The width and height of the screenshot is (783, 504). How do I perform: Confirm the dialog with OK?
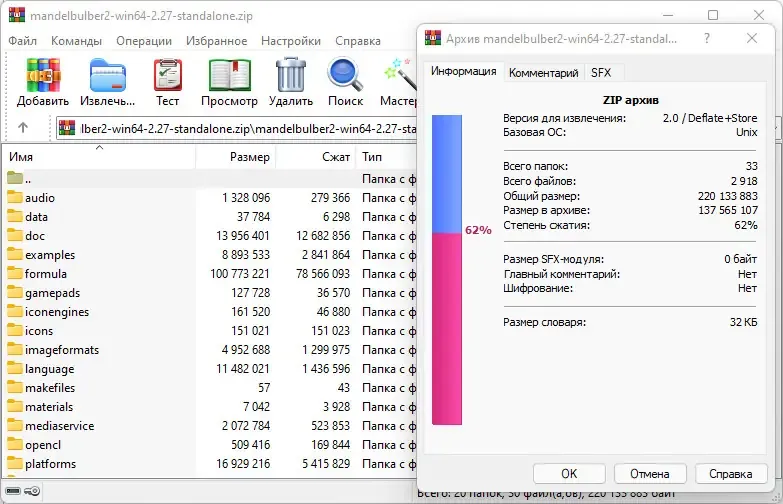(x=569, y=474)
